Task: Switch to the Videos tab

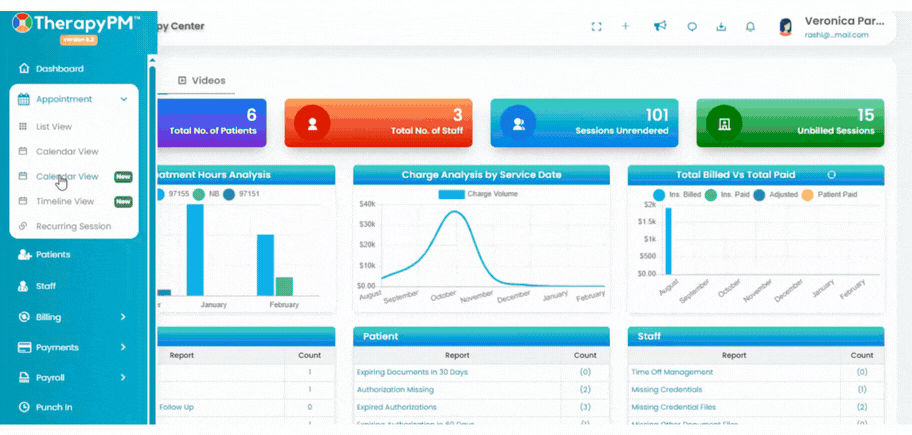Action: click(x=202, y=80)
